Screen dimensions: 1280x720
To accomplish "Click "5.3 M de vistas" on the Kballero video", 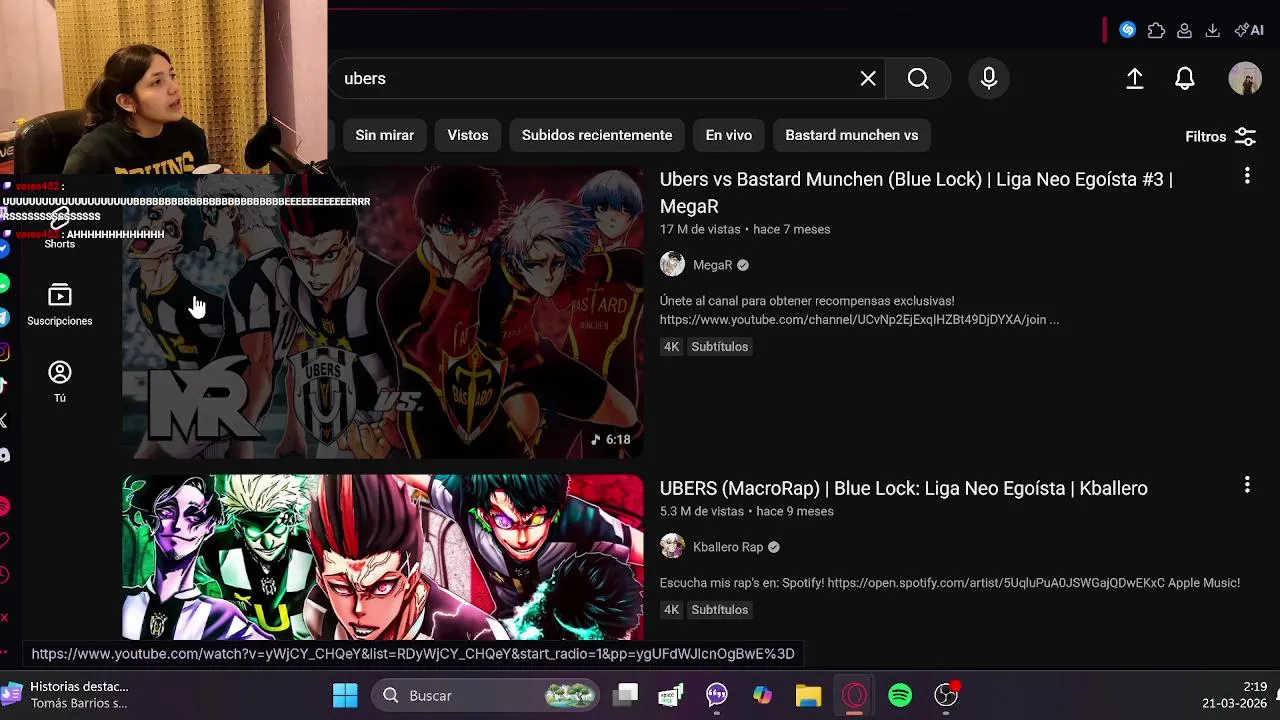I will 702,511.
